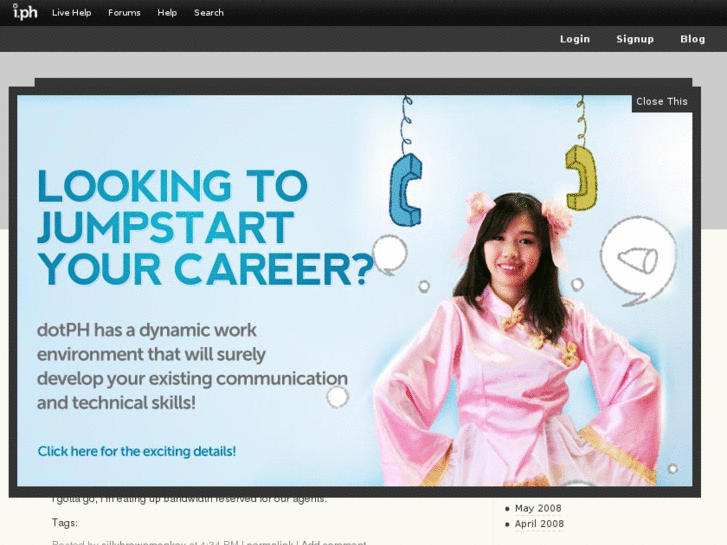Open the April 2008 archive link

539,524
